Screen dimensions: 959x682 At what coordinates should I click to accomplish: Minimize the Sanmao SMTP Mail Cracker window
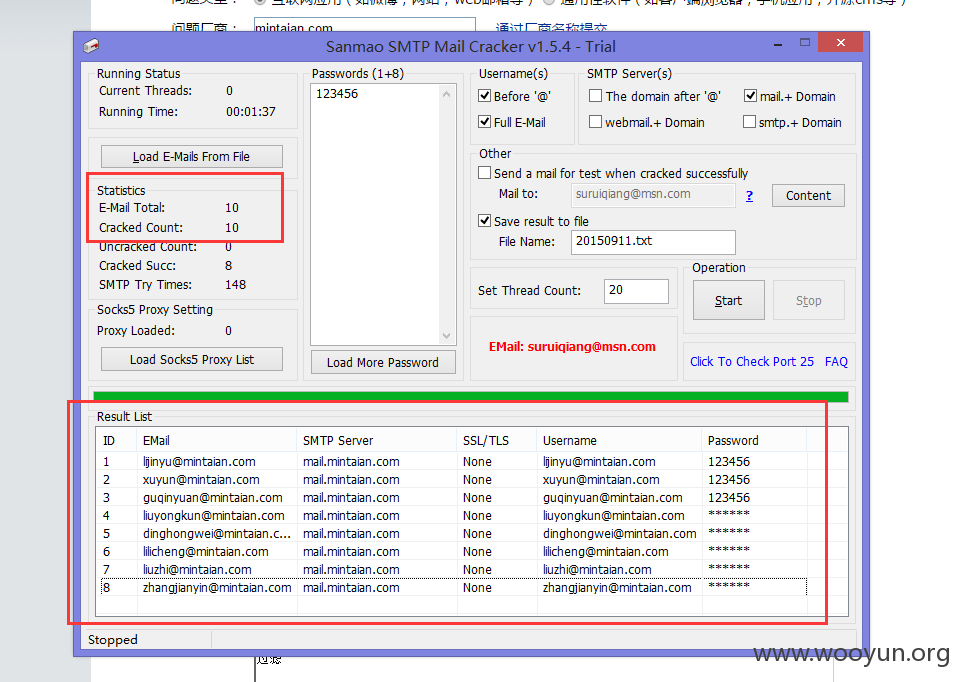(778, 44)
